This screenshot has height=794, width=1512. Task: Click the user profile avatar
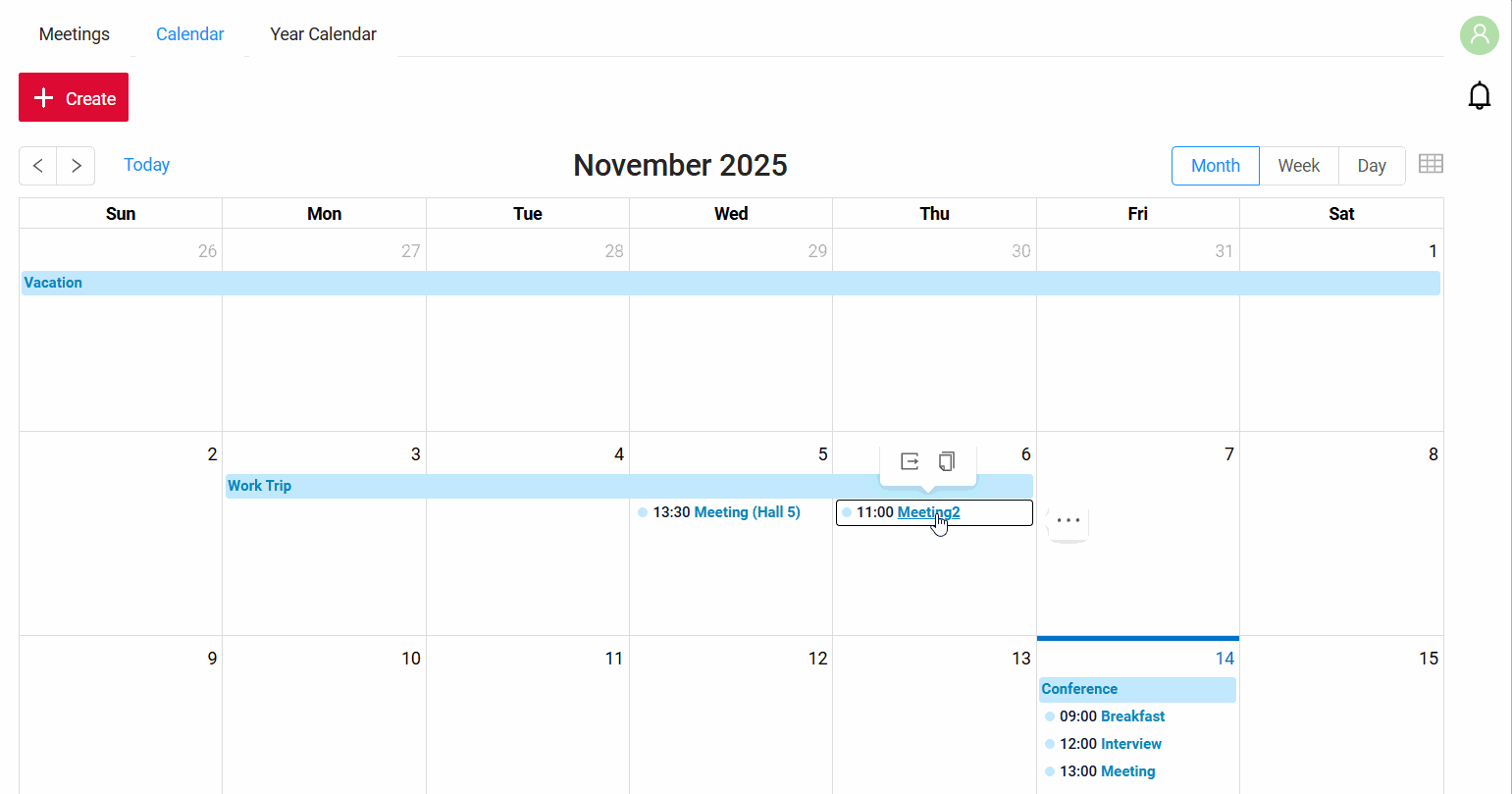1479,35
